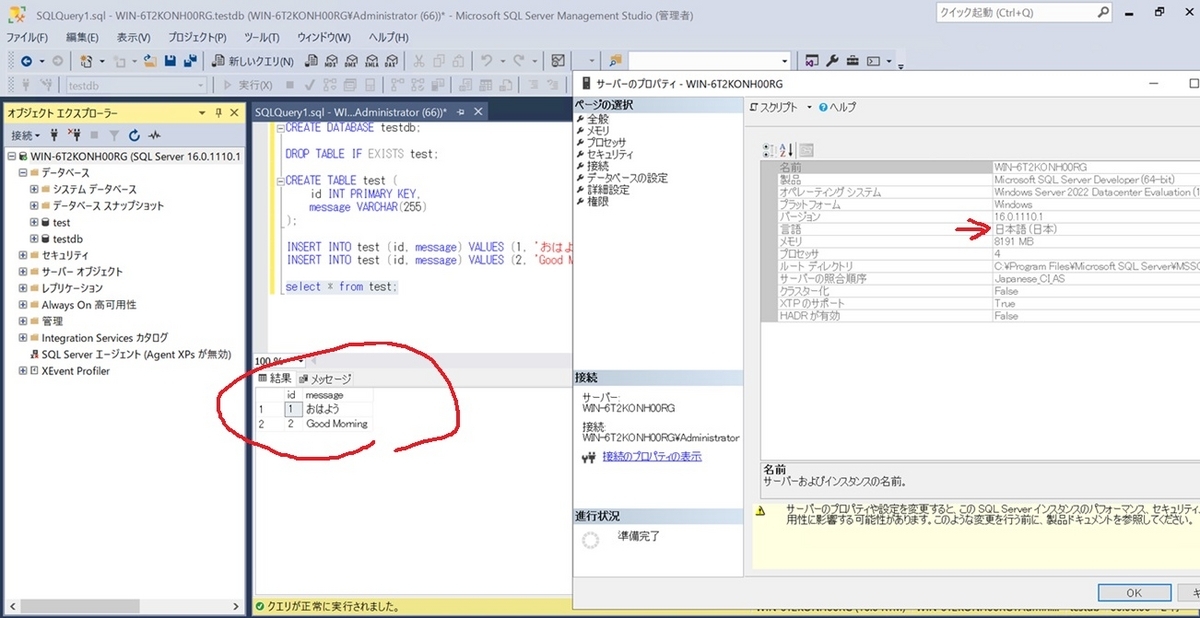This screenshot has width=1200, height=618.
Task: Select the test database in tree
Action: 61,223
